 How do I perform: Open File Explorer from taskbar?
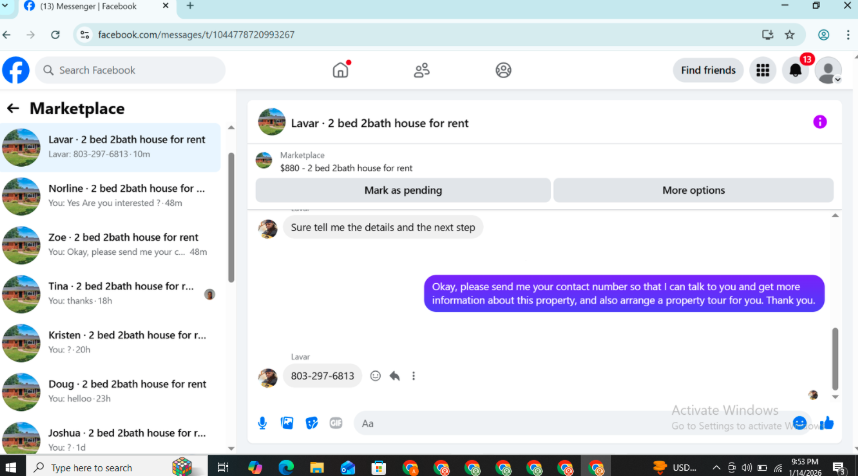click(317, 467)
